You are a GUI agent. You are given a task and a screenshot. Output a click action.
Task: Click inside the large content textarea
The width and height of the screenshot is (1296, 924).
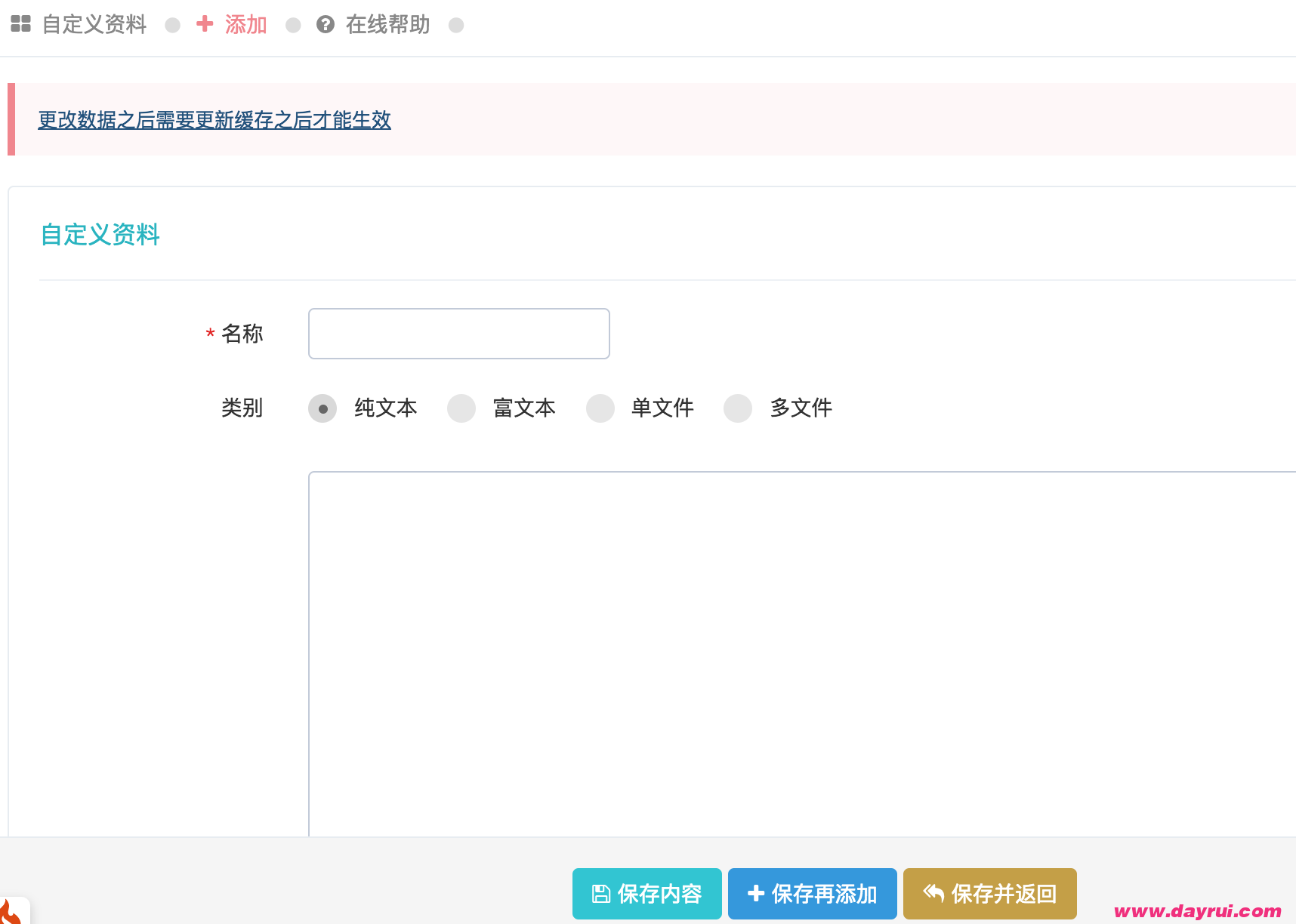802,654
